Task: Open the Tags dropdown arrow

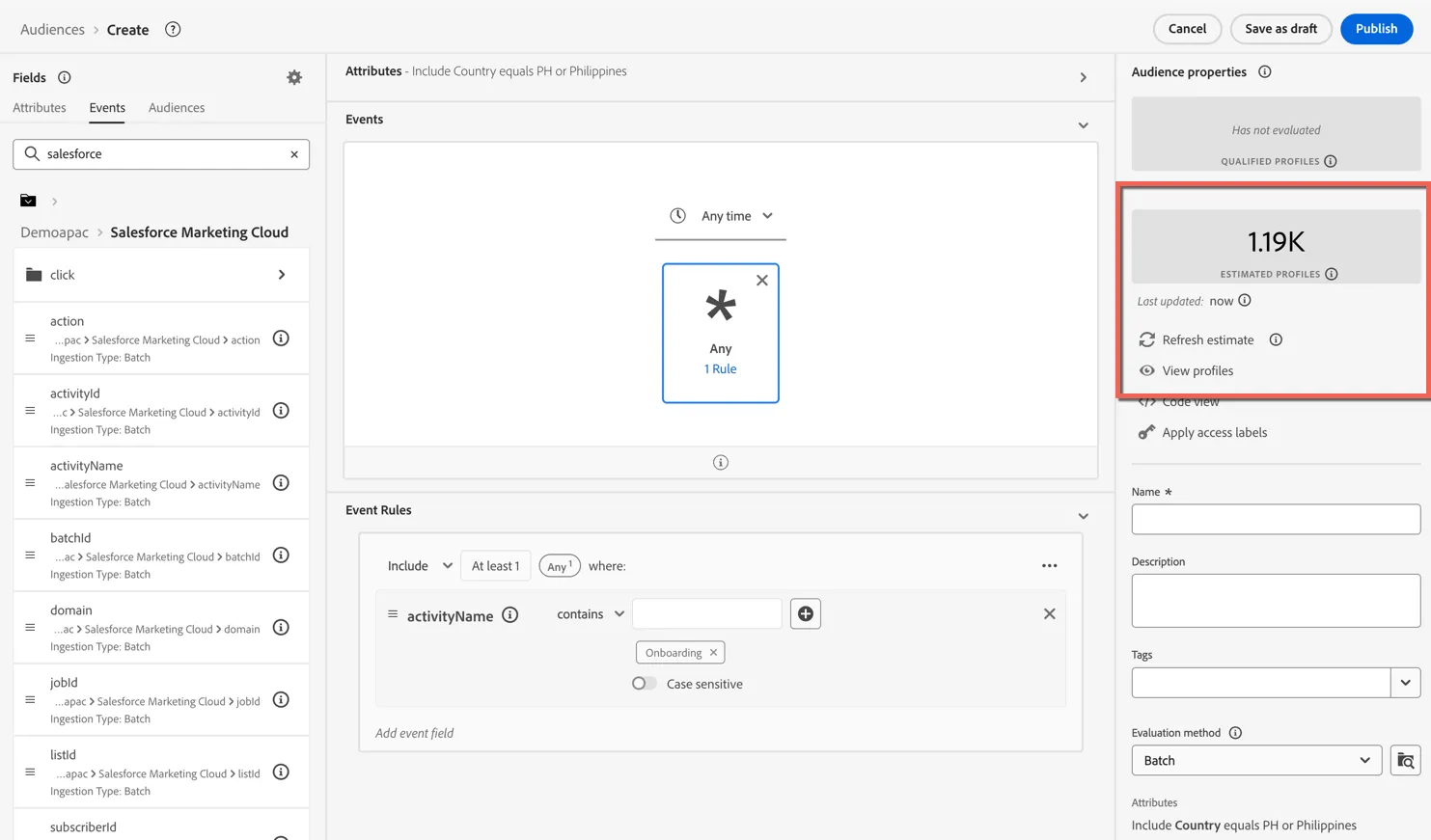Action: click(x=1406, y=683)
